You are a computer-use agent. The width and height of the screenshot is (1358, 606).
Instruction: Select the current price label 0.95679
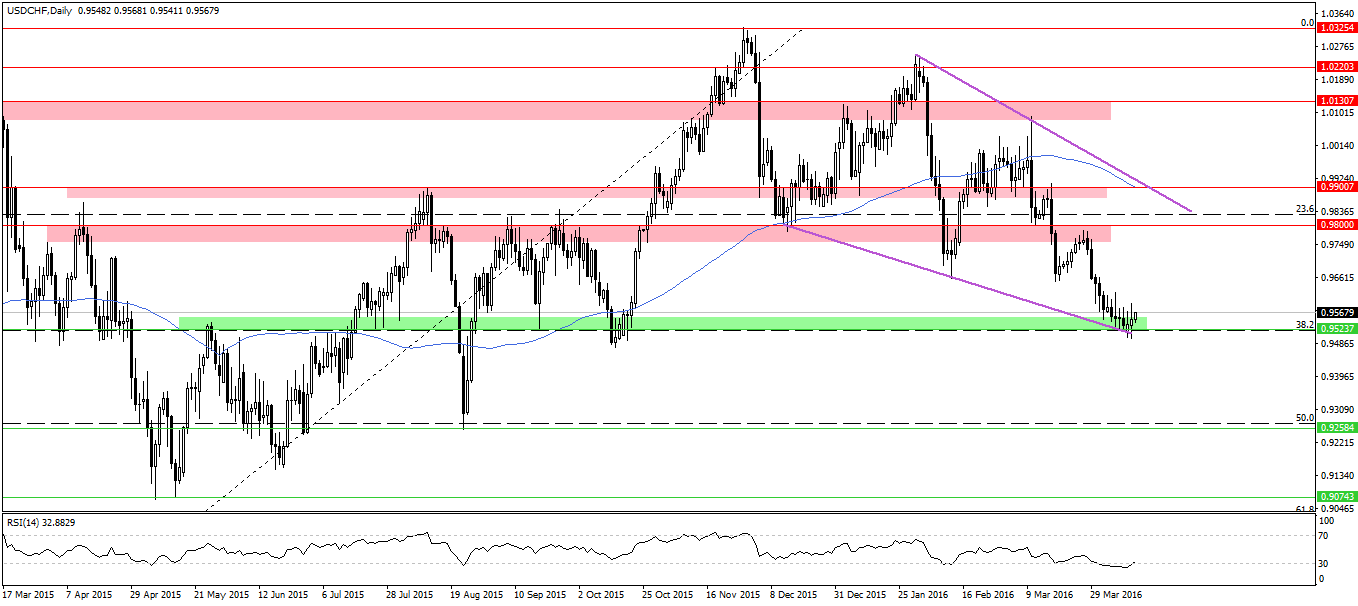(1335, 312)
